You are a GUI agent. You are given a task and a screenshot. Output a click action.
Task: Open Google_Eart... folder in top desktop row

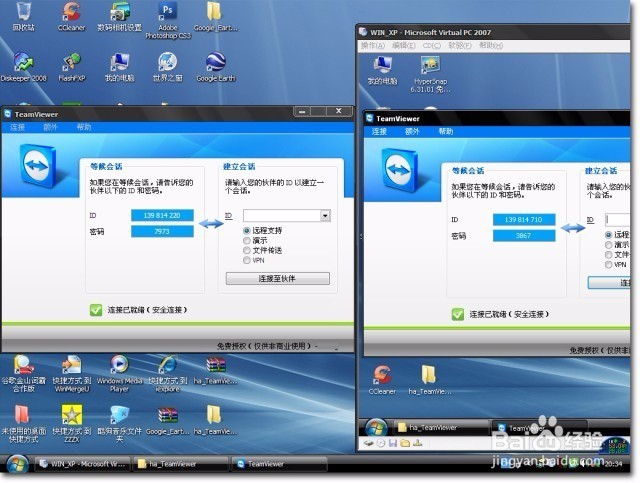click(x=216, y=16)
